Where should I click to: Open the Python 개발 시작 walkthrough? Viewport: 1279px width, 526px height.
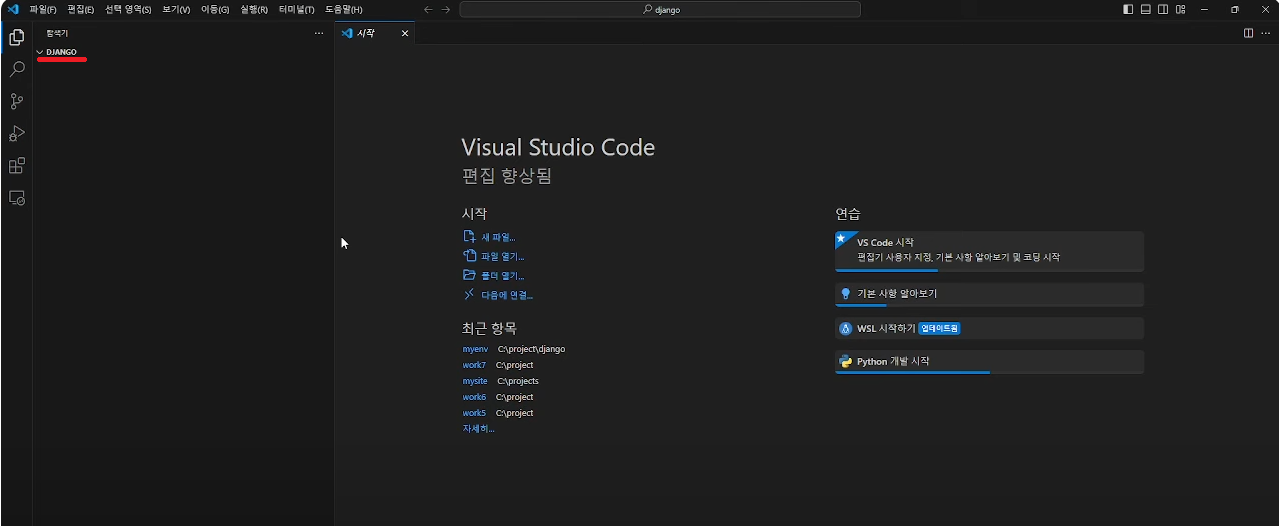click(x=989, y=362)
